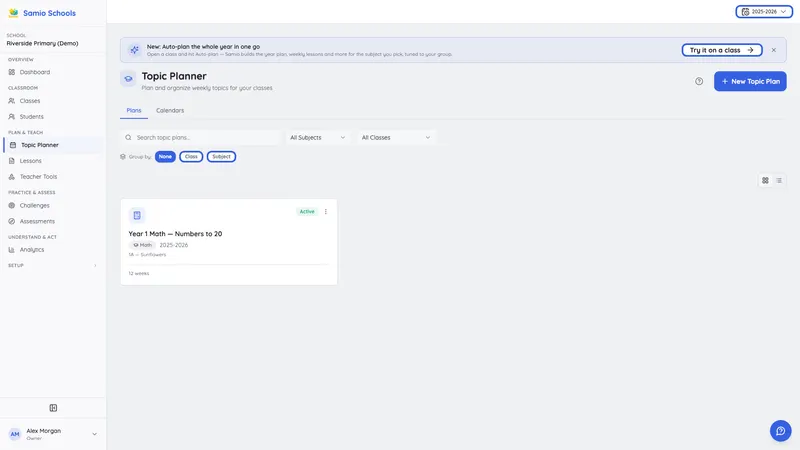The image size is (800, 450).
Task: Click the sparkle icon in the banner
Action: (134, 50)
